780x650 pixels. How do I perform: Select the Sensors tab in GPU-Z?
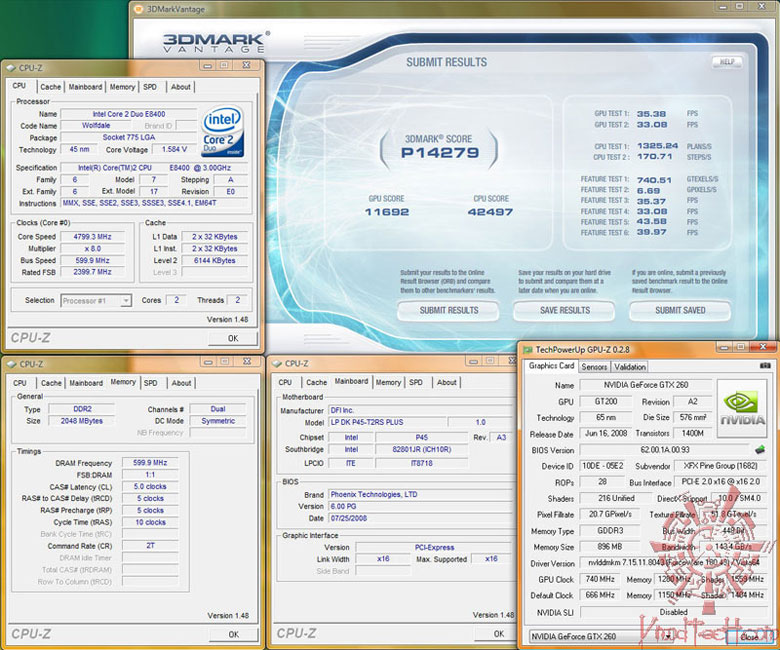click(x=594, y=367)
